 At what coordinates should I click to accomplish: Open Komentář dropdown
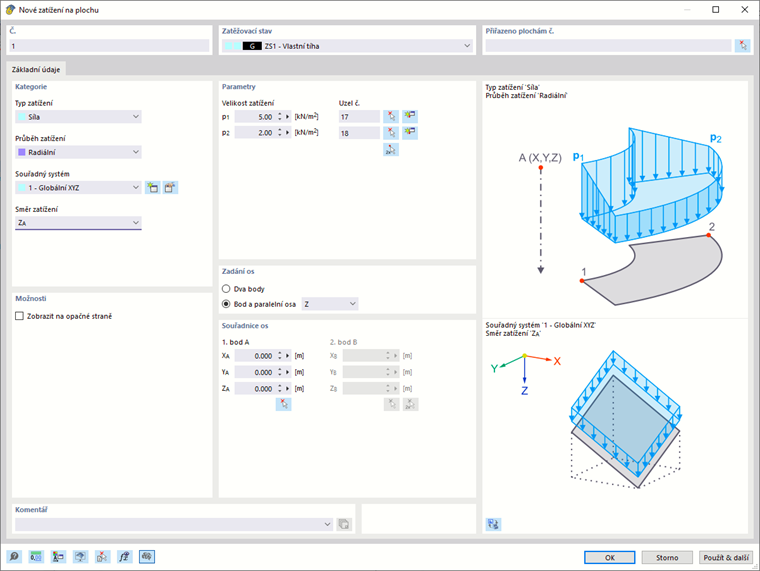coord(174,524)
